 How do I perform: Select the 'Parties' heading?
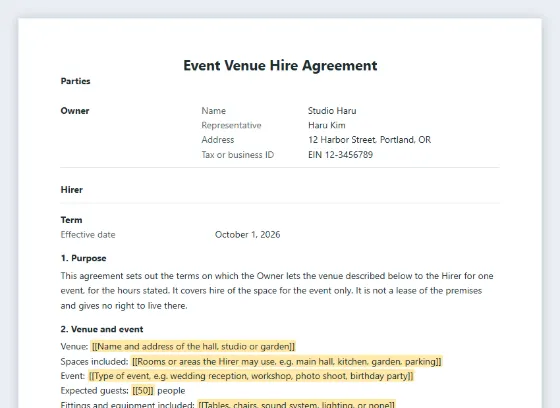[75, 81]
